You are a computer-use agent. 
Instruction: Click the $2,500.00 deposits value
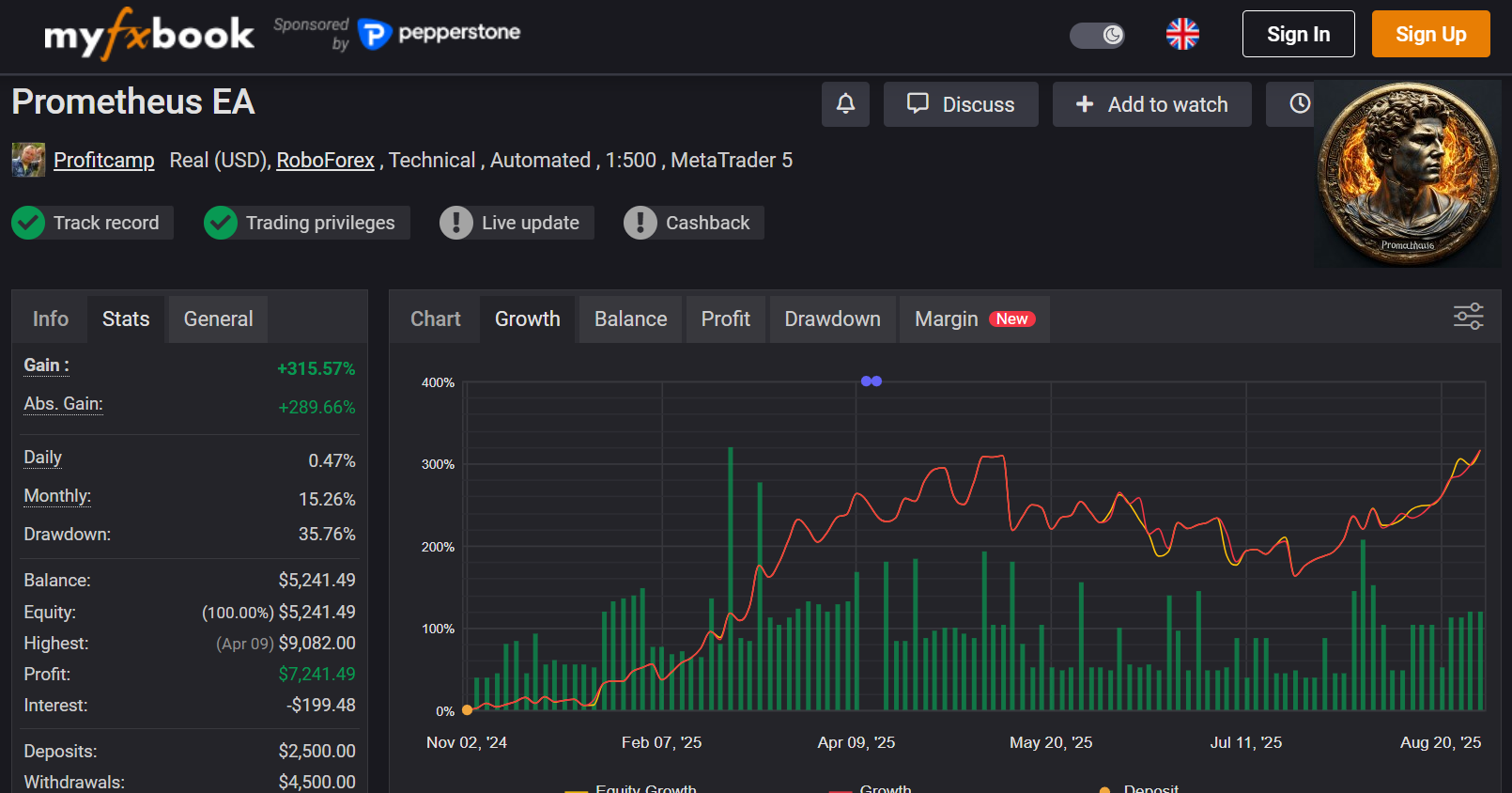coord(316,752)
